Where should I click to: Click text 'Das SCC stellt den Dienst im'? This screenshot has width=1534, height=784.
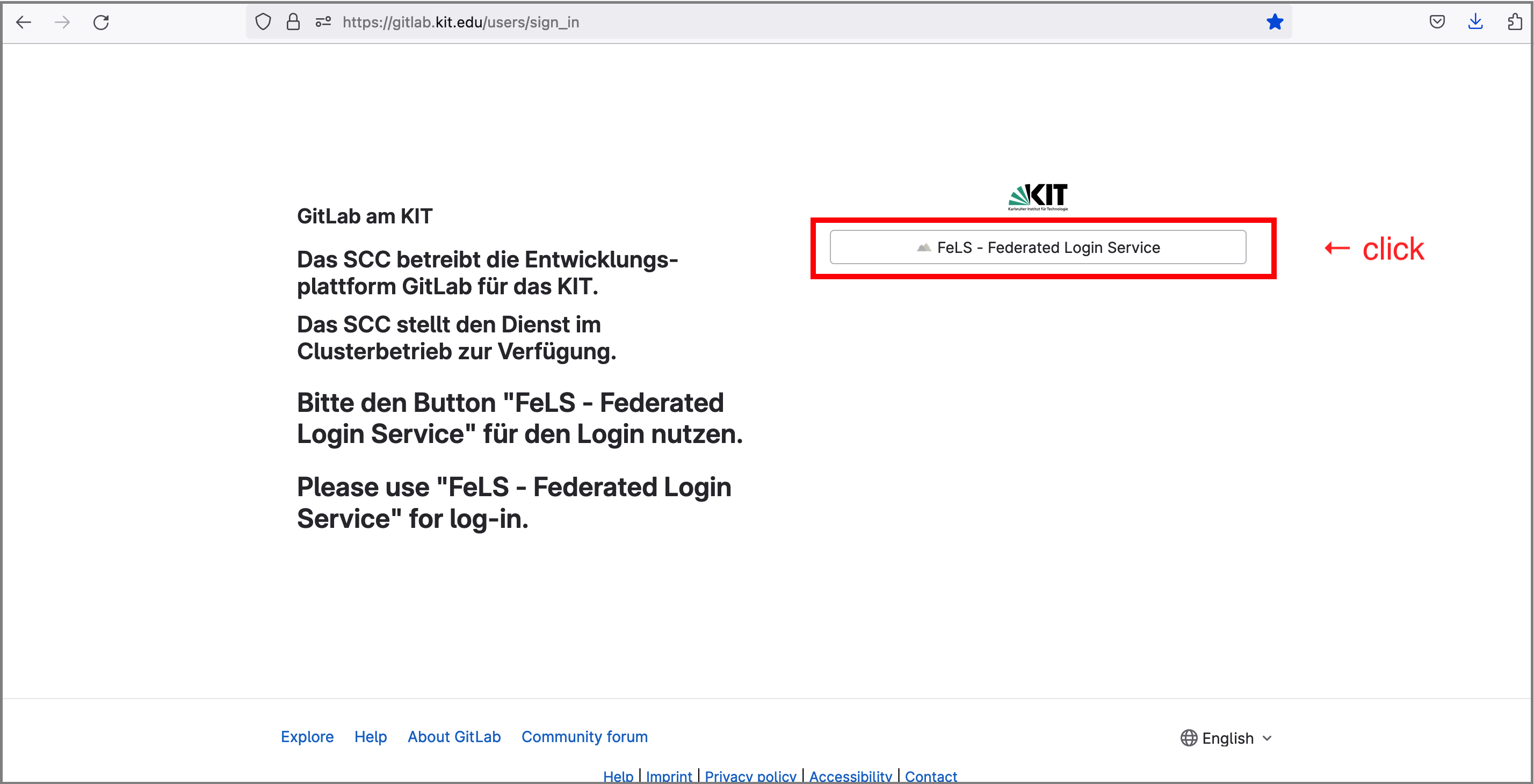coord(449,324)
